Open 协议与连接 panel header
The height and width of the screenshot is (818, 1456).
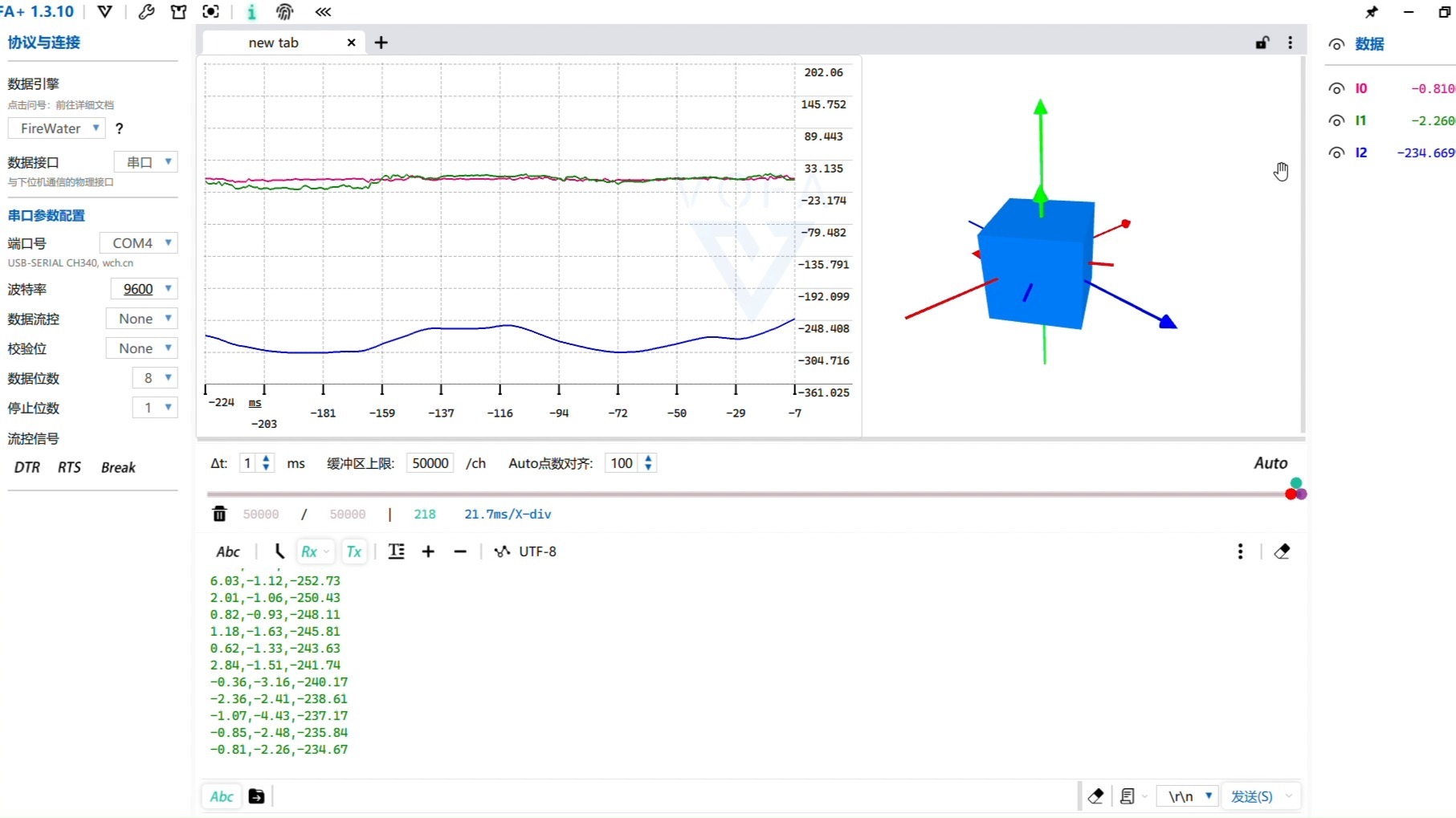point(44,43)
